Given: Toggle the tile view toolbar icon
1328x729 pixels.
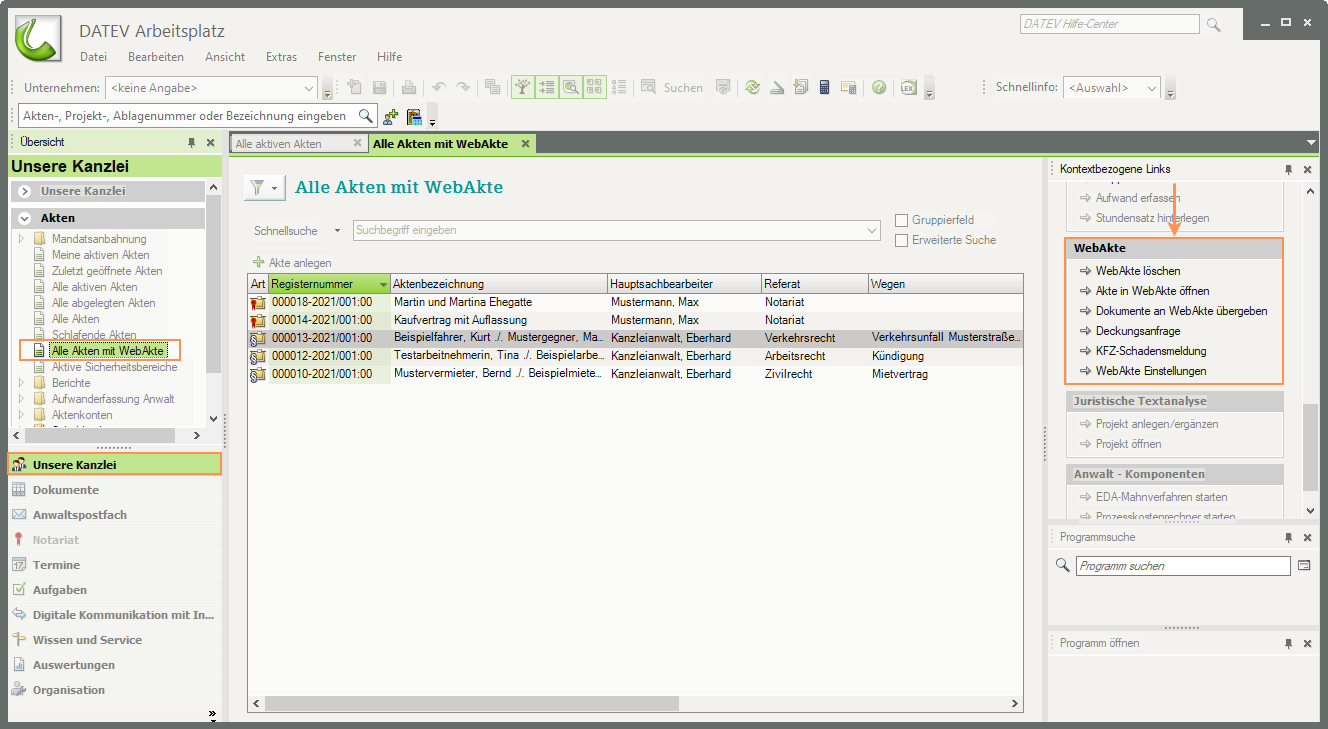Looking at the screenshot, I should (x=594, y=88).
